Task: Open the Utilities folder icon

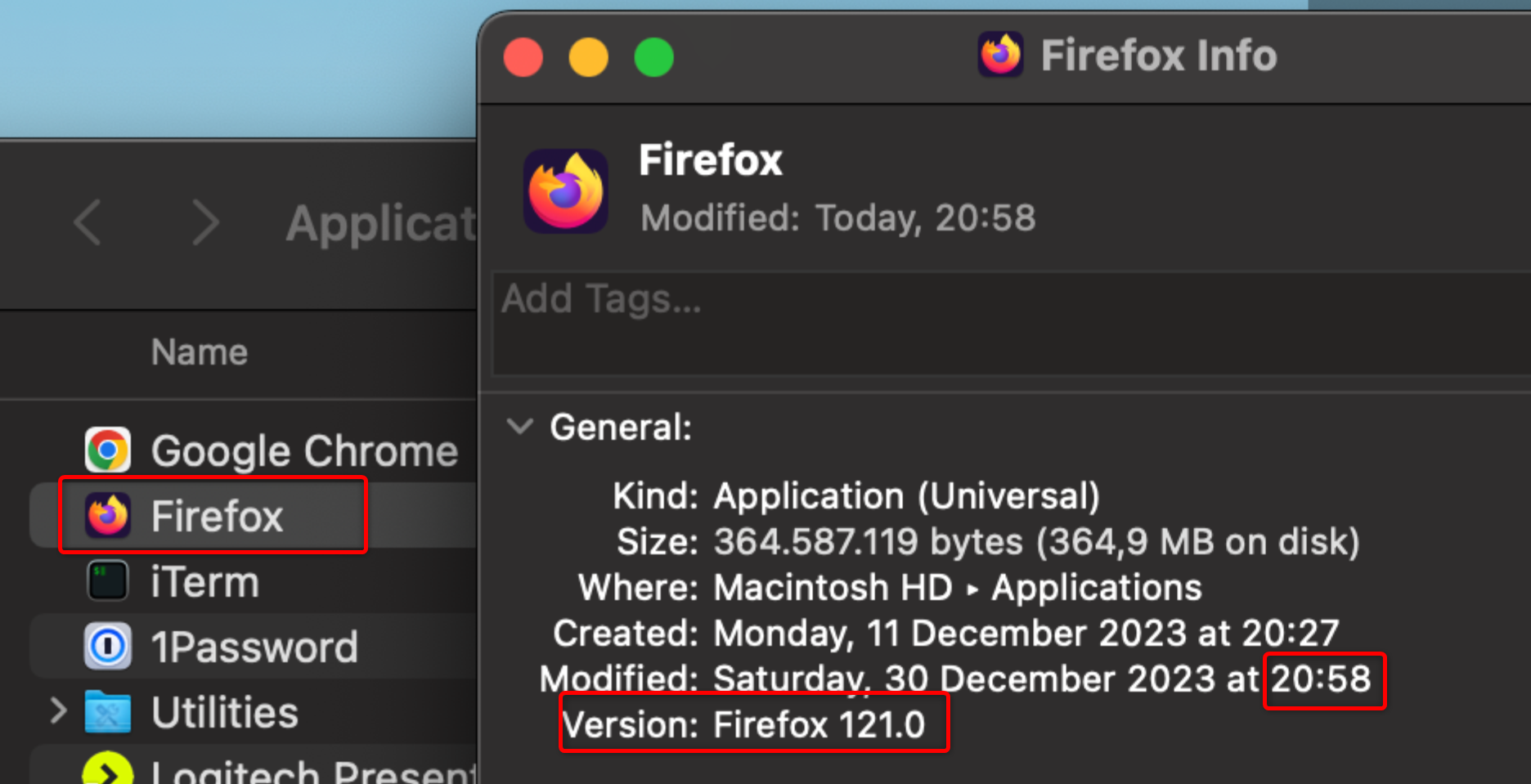Action: coord(107,711)
